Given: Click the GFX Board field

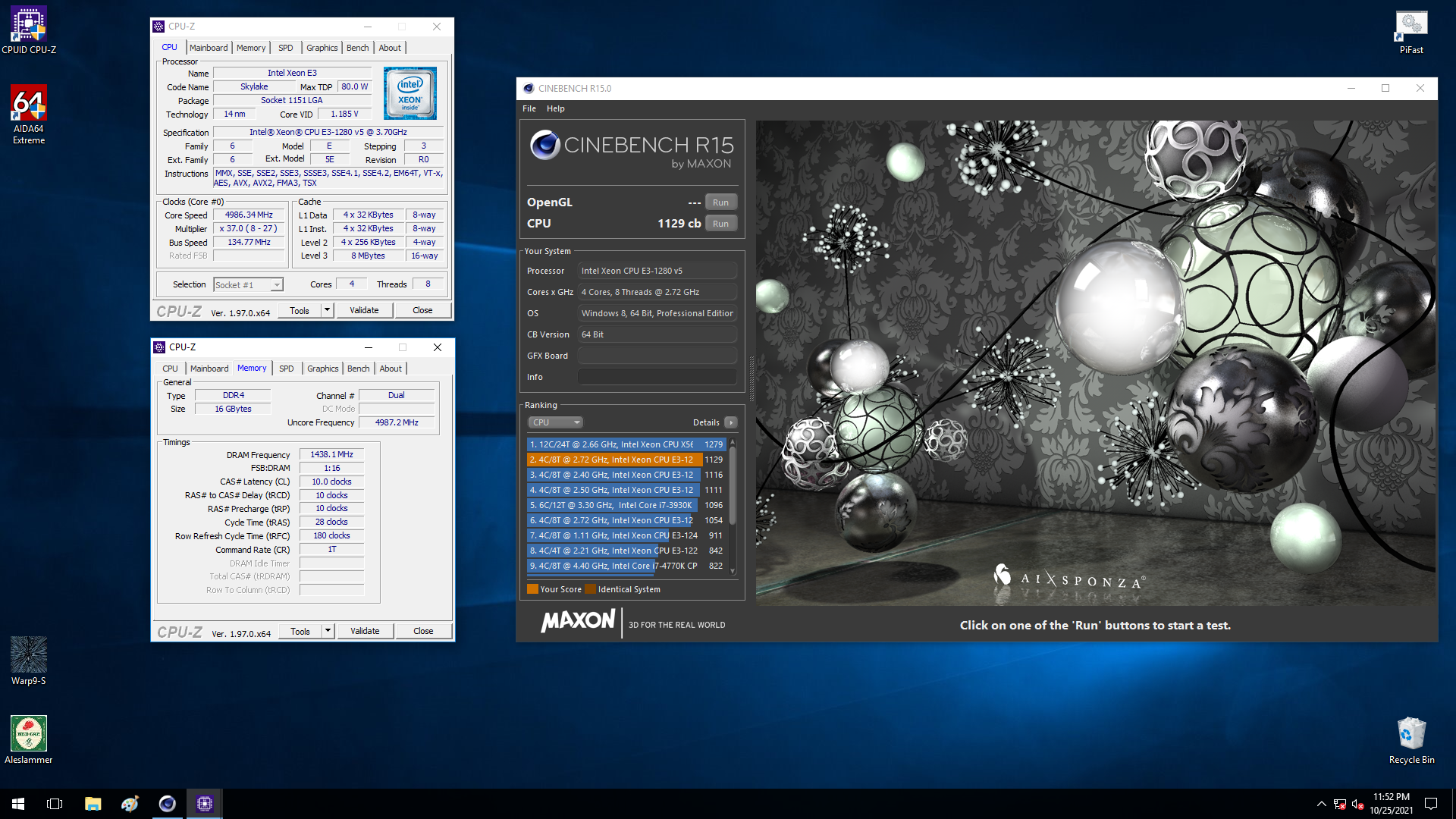Looking at the screenshot, I should point(657,356).
